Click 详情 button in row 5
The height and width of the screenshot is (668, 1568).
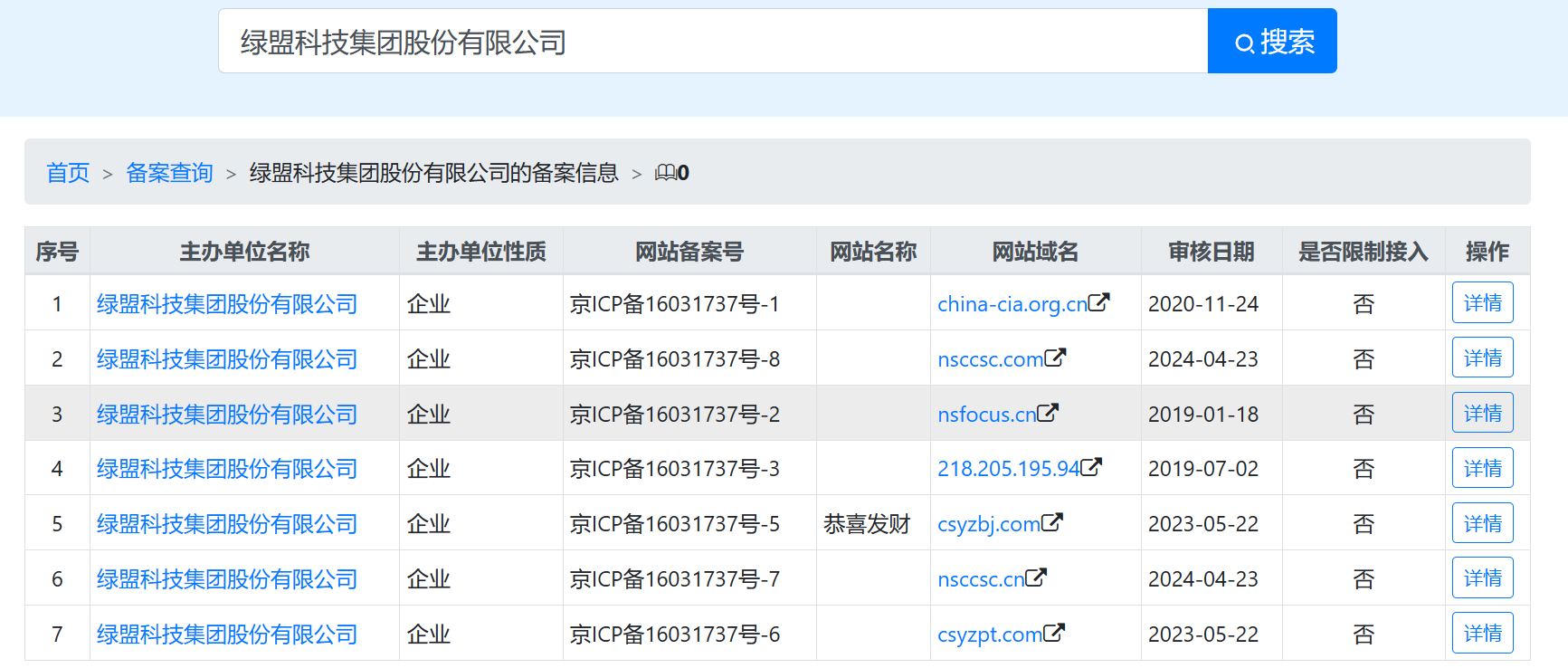click(1482, 524)
